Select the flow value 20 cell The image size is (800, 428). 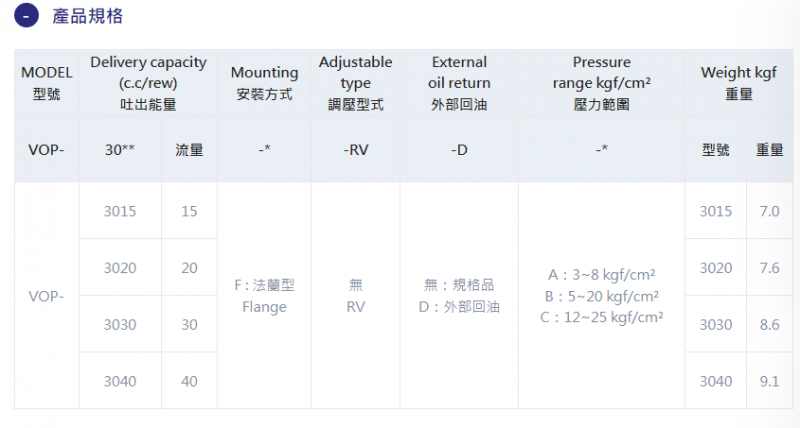tap(189, 267)
